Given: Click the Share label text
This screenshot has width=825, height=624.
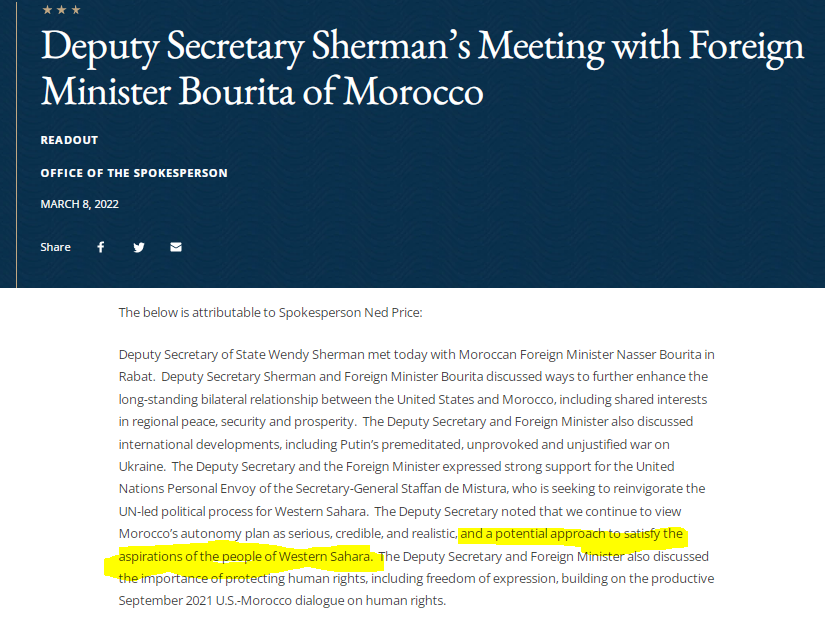Looking at the screenshot, I should click(x=55, y=247).
